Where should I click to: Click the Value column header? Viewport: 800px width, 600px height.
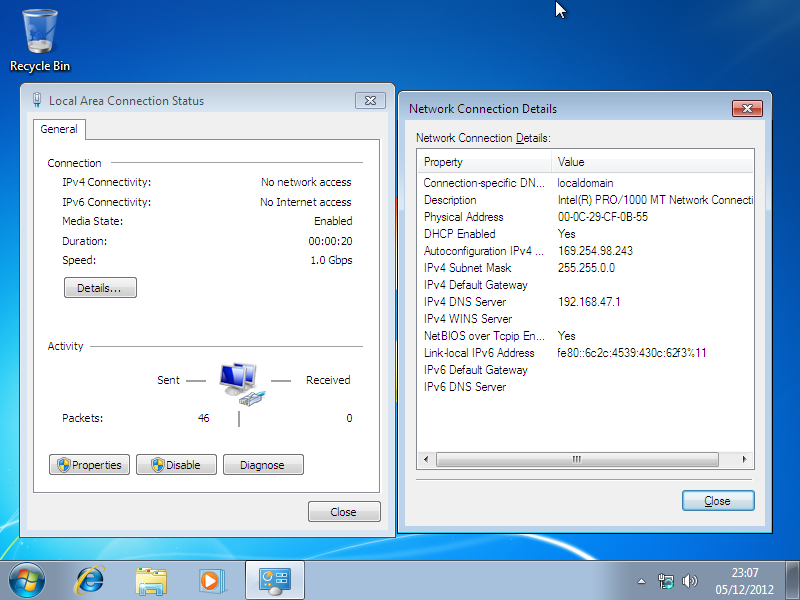(x=650, y=162)
